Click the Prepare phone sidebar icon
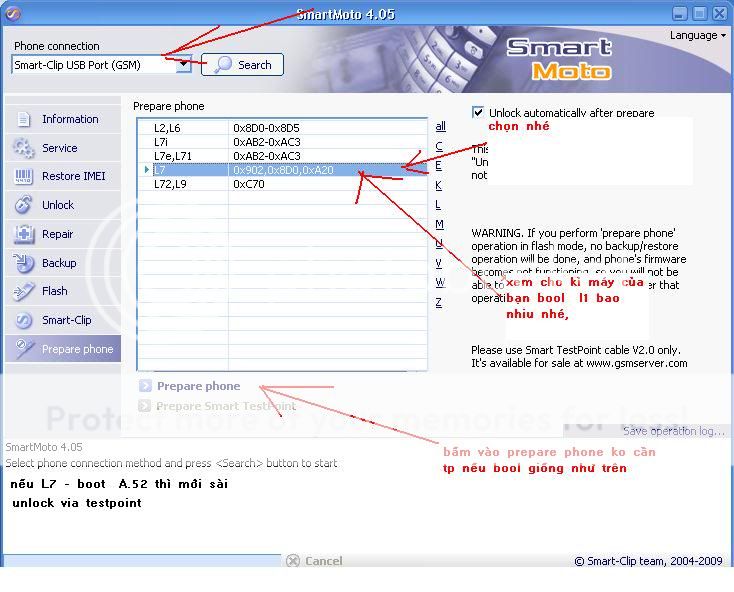734x592 pixels. point(23,349)
